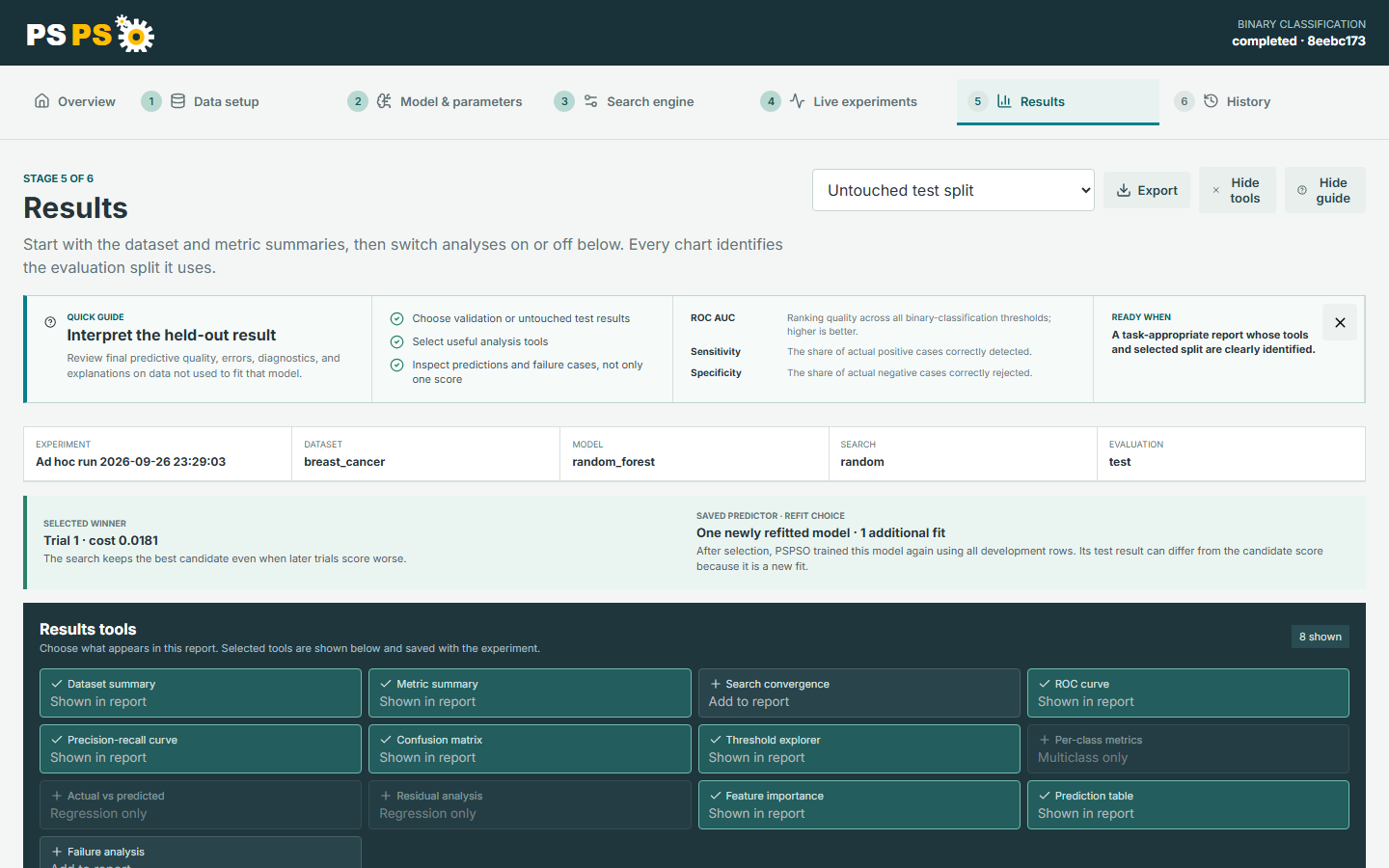Click Hide guide button
This screenshot has height=868, width=1389.
coord(1325,190)
